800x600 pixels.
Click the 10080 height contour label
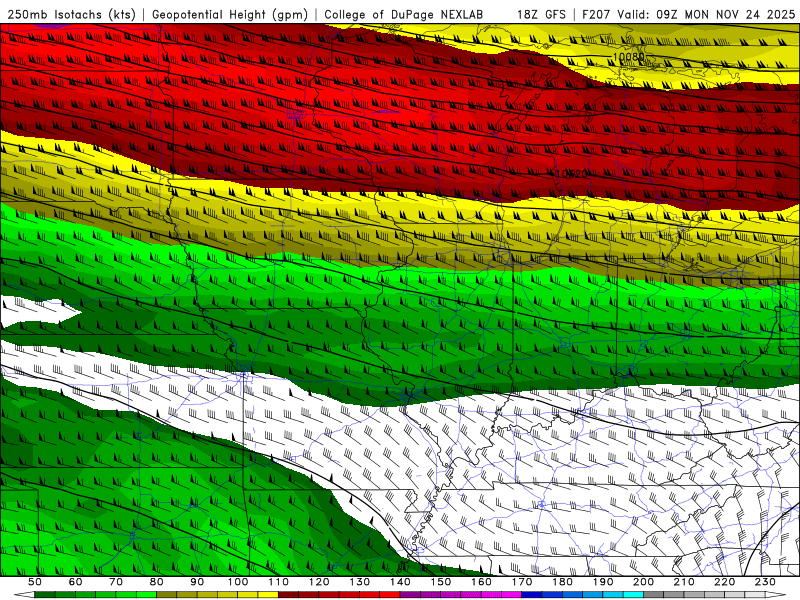click(628, 57)
